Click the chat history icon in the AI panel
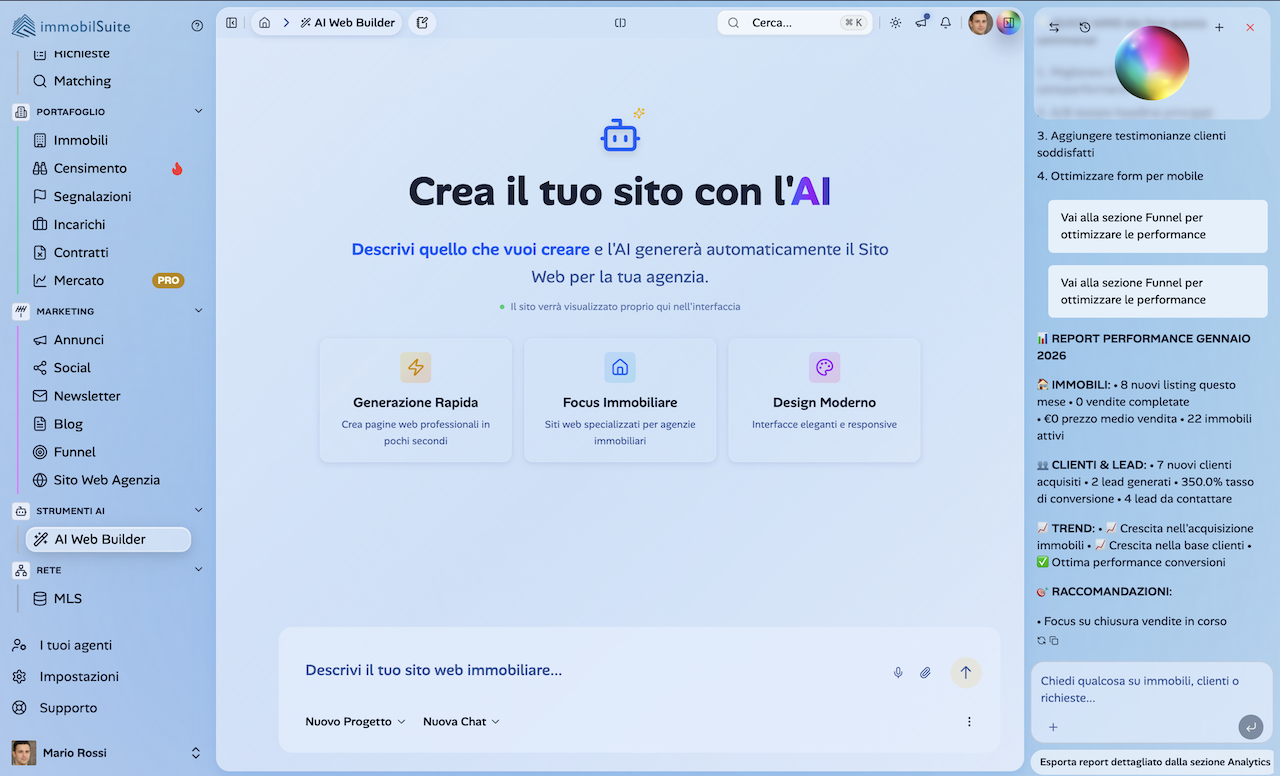The height and width of the screenshot is (776, 1280). (x=1083, y=28)
